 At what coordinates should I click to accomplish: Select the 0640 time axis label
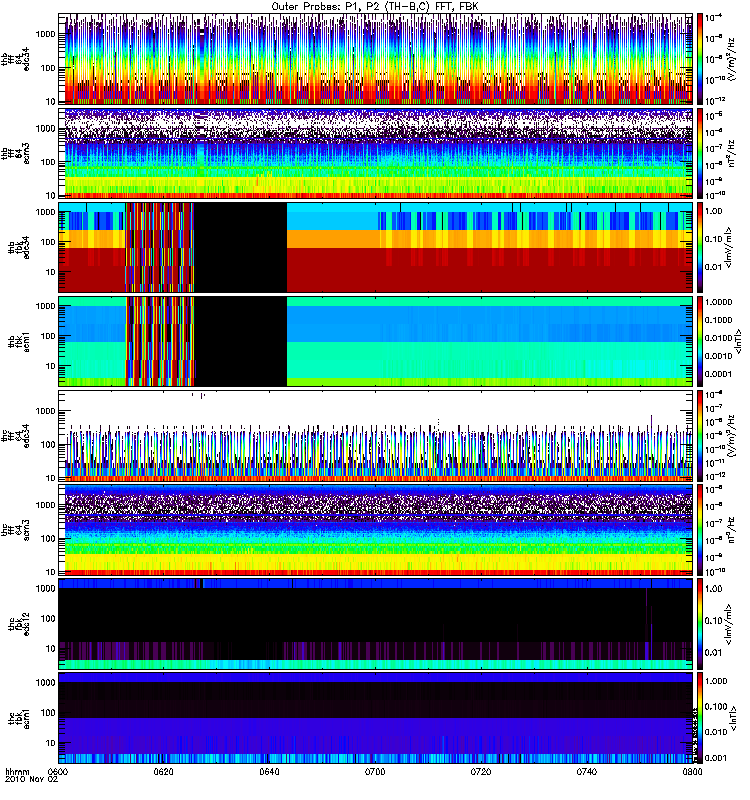coord(269,771)
